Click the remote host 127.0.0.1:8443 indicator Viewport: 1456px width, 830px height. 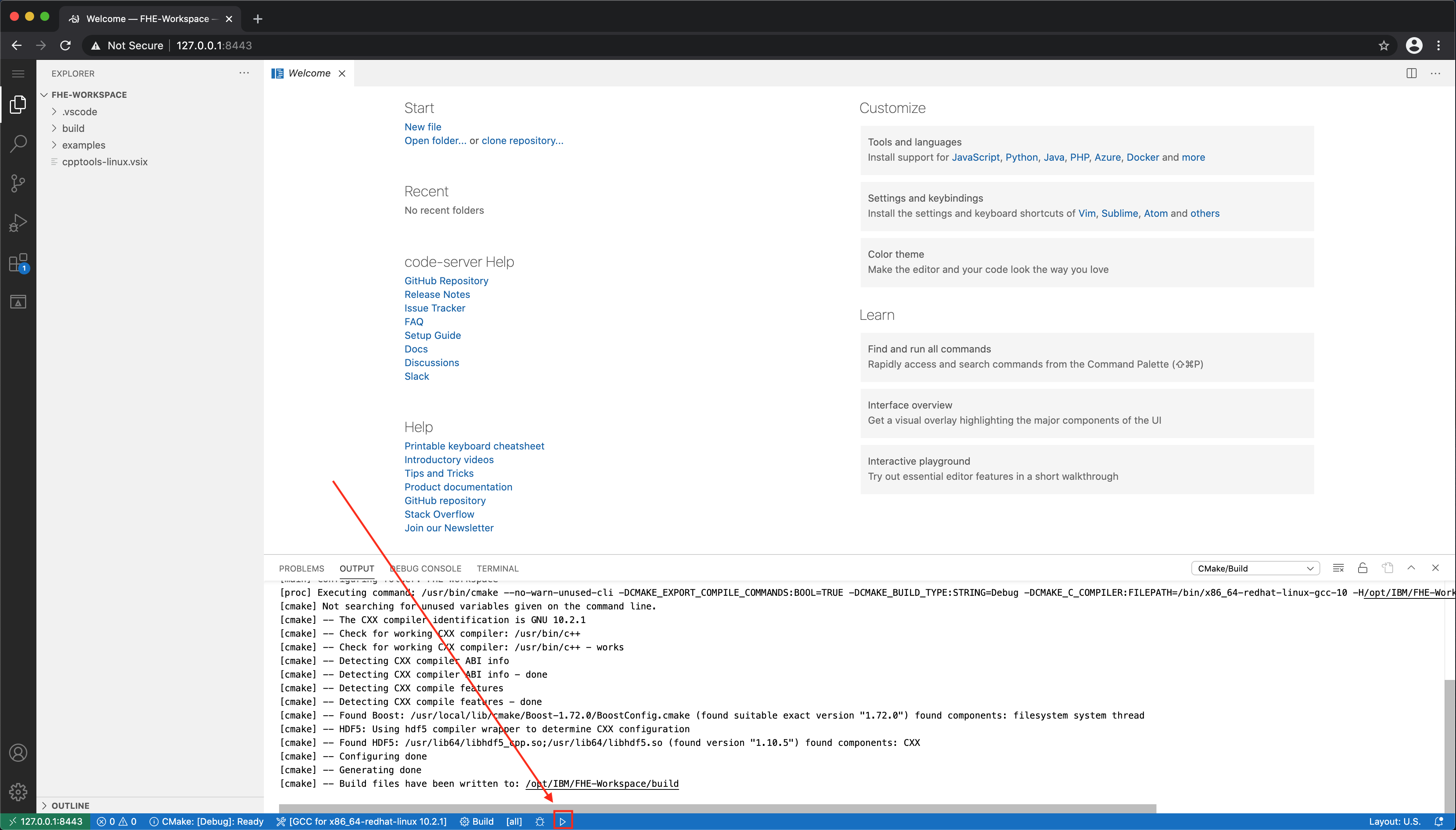point(45,821)
